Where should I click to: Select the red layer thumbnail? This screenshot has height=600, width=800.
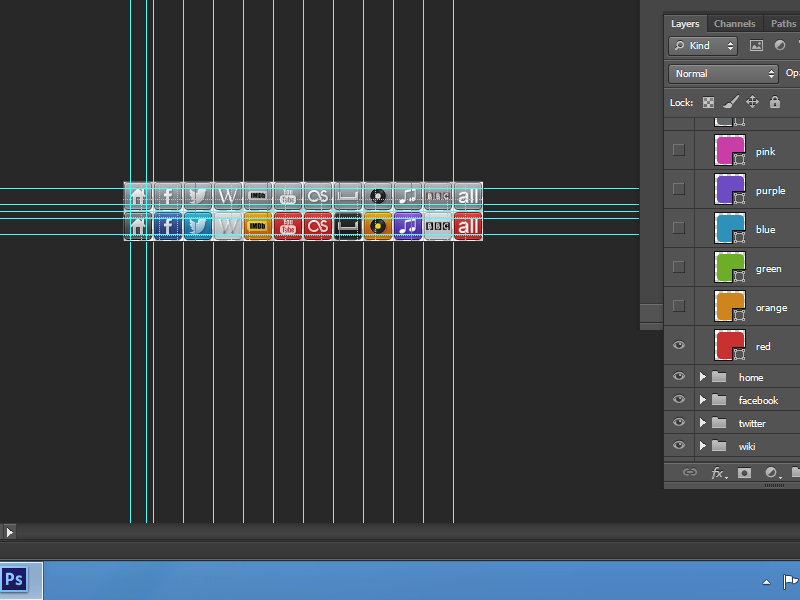pos(730,345)
